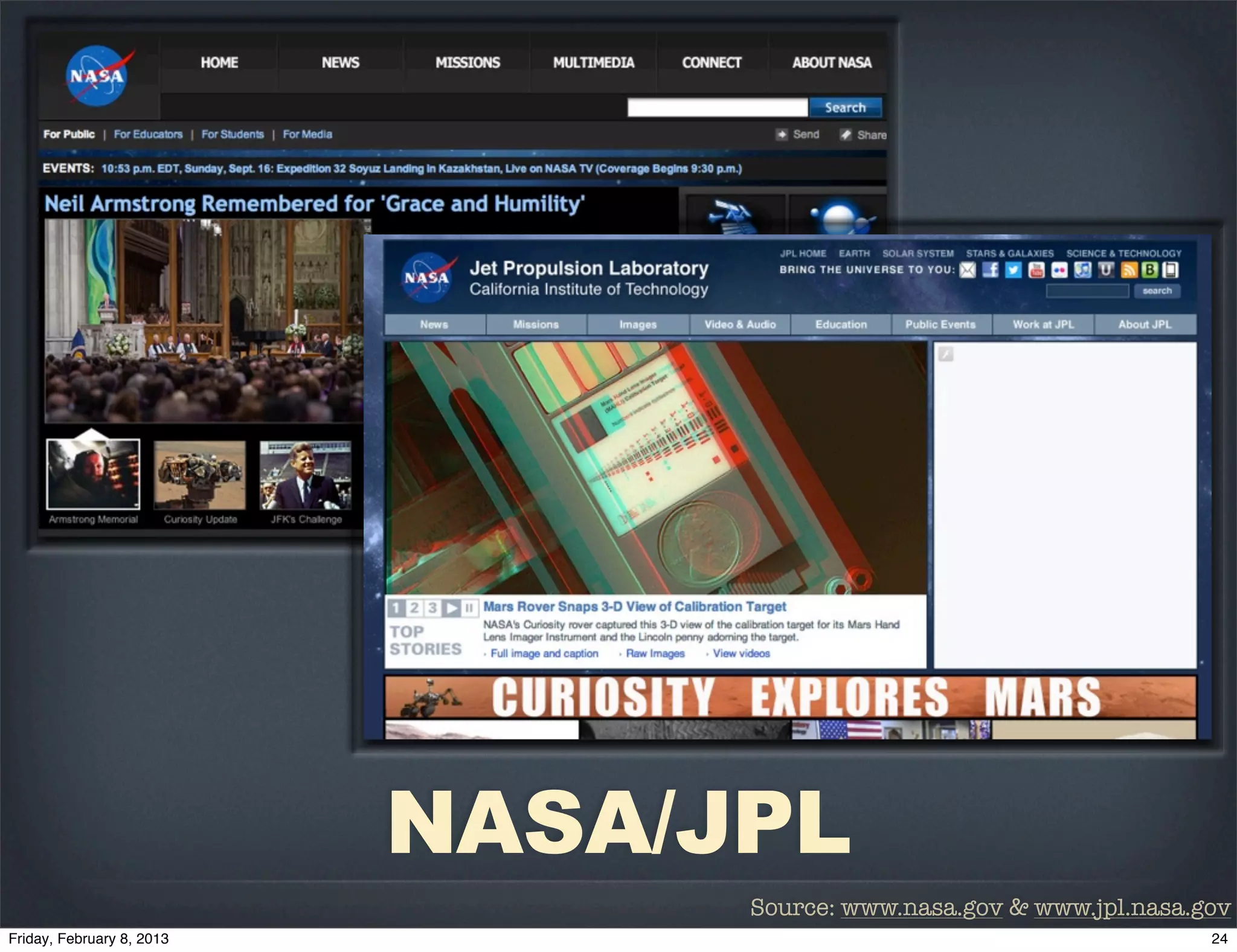1237x952 pixels.
Task: Pause the JPL top stories slideshow
Action: tap(470, 608)
